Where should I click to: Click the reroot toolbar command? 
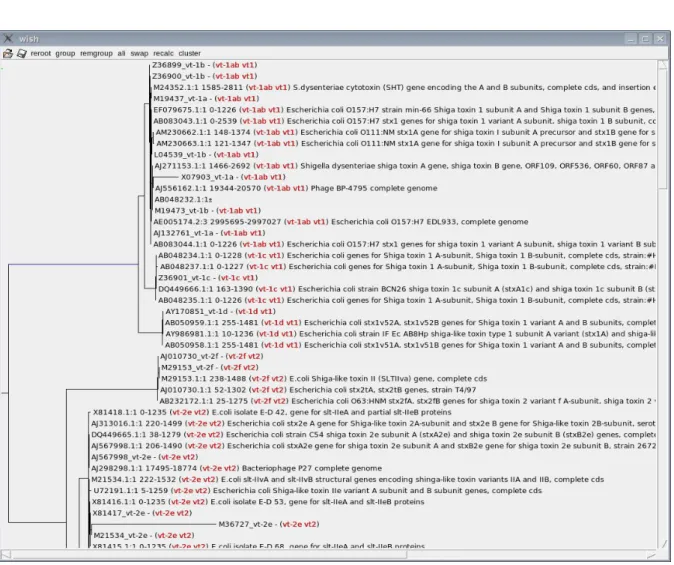pyautogui.click(x=41, y=53)
